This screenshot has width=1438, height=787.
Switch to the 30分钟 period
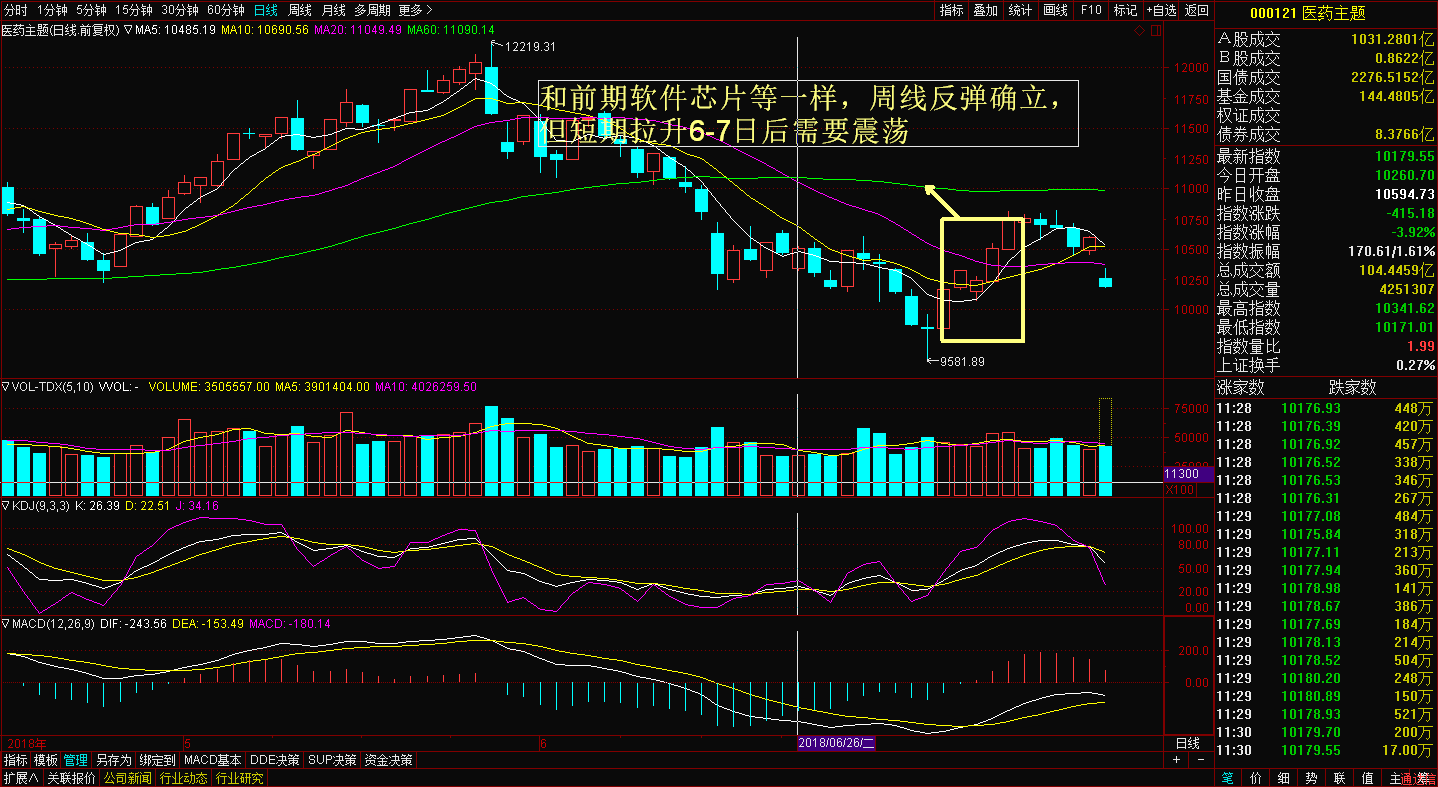[180, 10]
